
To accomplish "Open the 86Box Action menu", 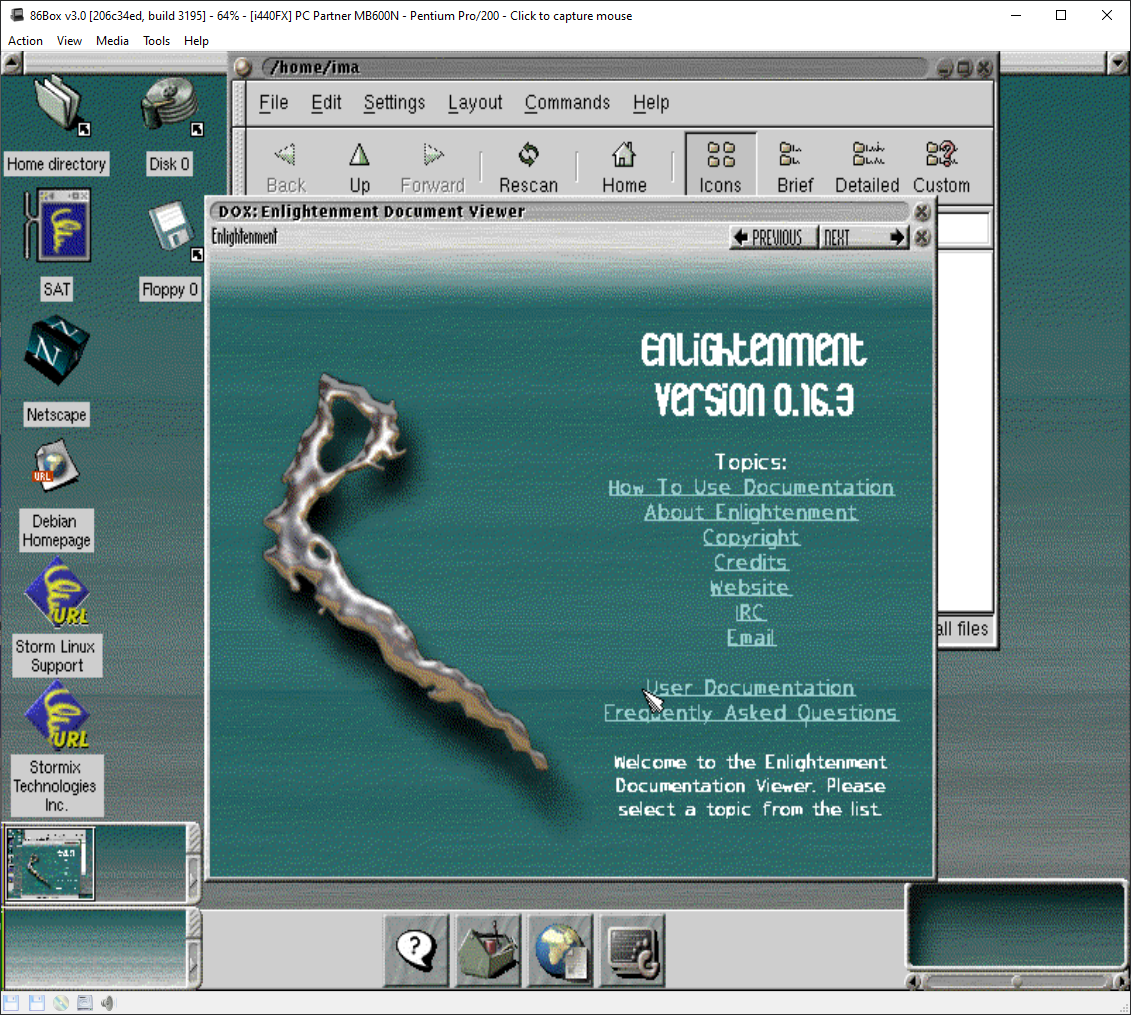I will coord(25,41).
